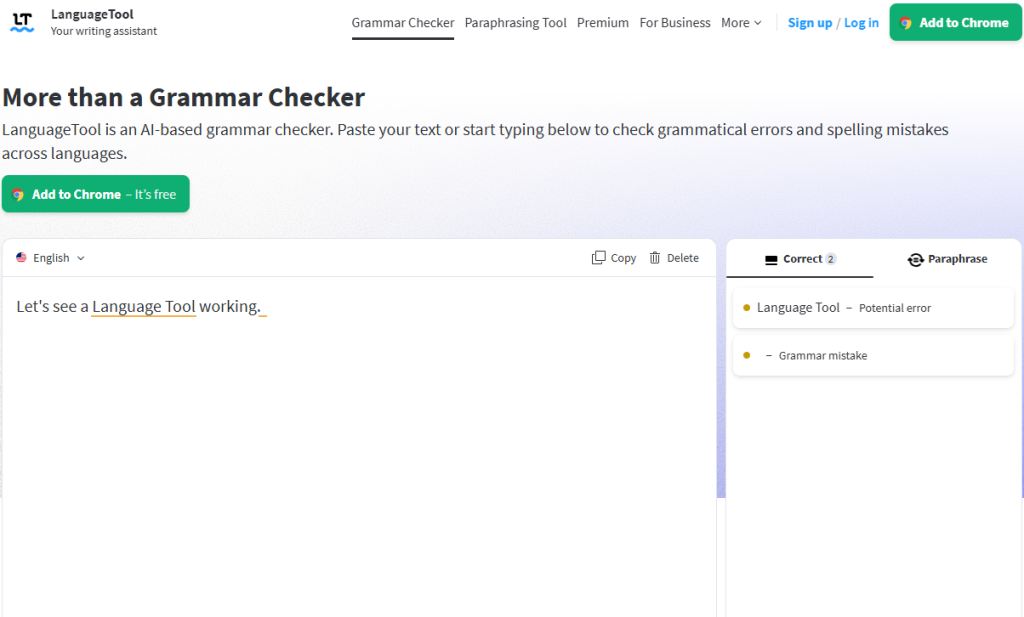Image resolution: width=1024 pixels, height=617 pixels.
Task: Click the Correct tab icon
Action: pos(771,260)
